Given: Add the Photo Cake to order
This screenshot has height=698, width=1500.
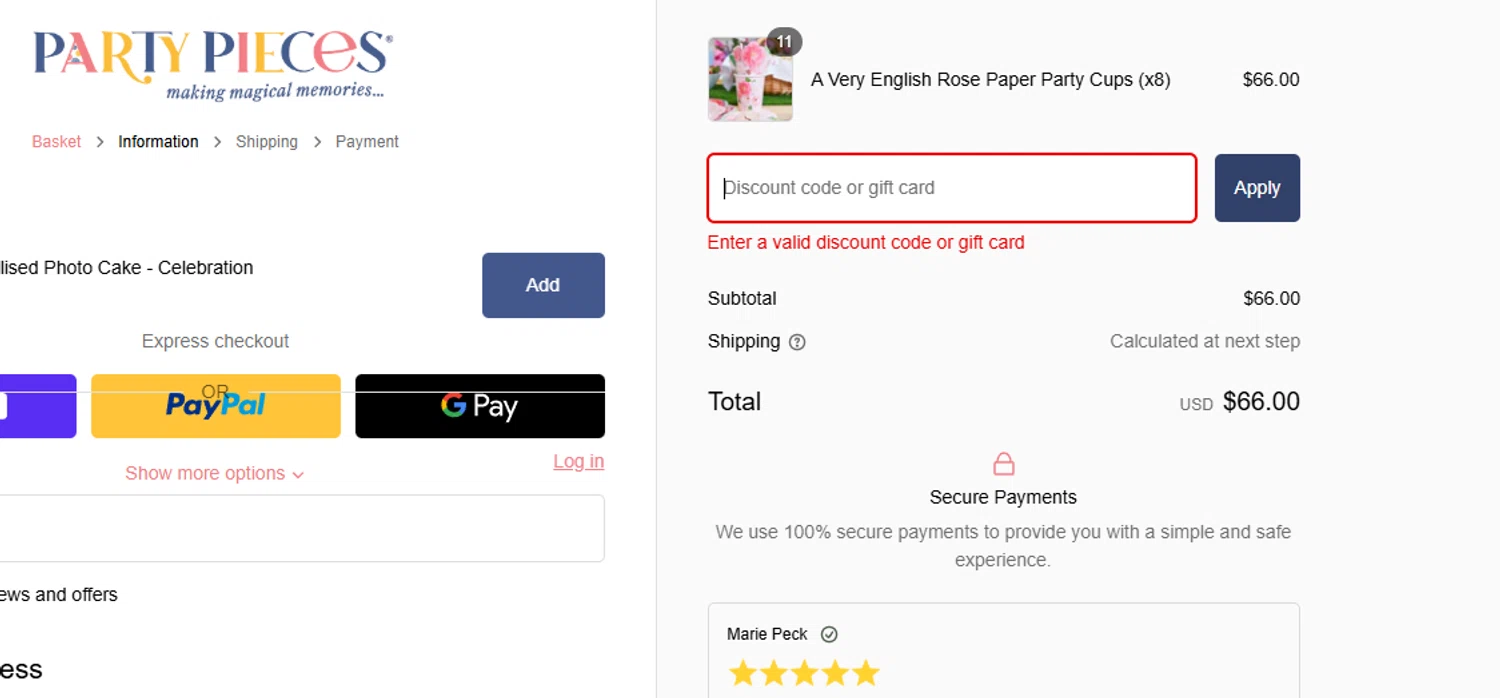Looking at the screenshot, I should (543, 285).
